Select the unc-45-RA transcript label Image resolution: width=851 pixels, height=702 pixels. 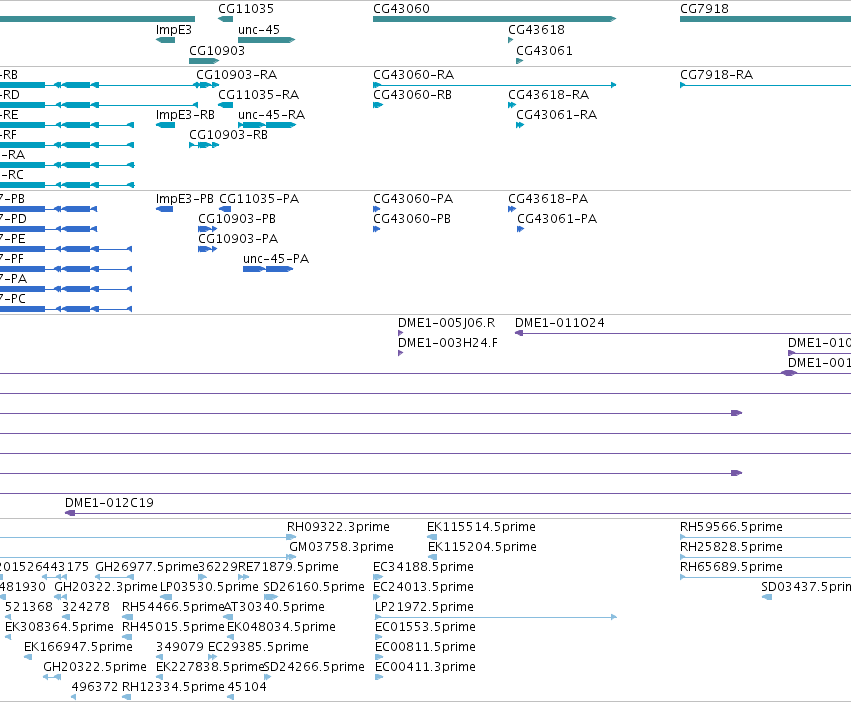coord(271,115)
